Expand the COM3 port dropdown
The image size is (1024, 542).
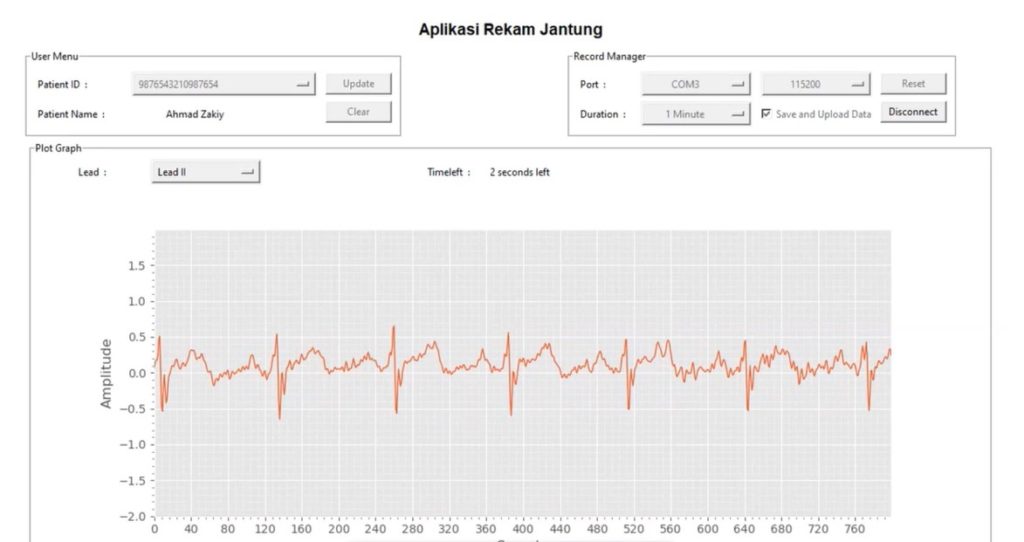[695, 85]
